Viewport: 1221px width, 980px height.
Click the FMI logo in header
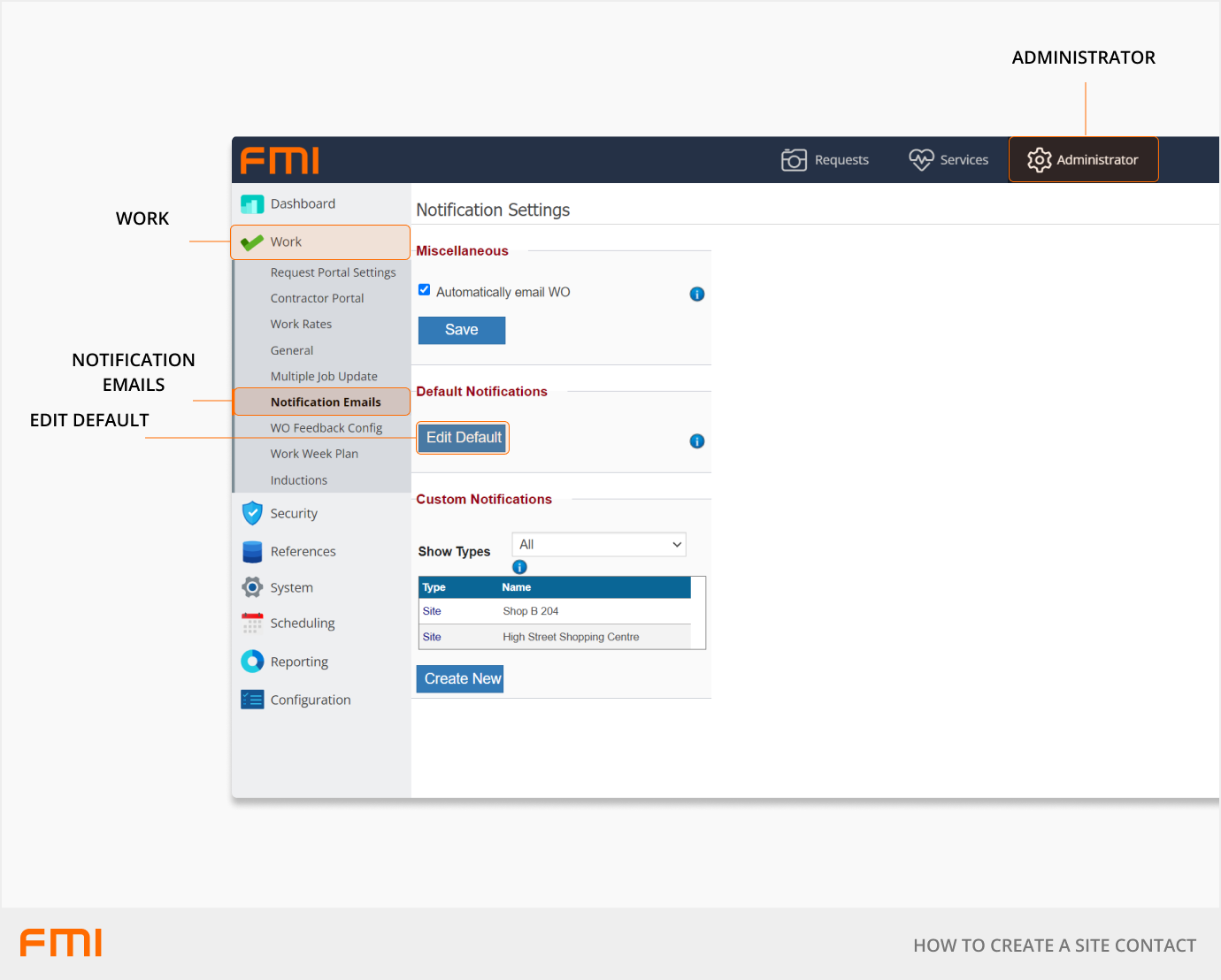click(x=280, y=161)
